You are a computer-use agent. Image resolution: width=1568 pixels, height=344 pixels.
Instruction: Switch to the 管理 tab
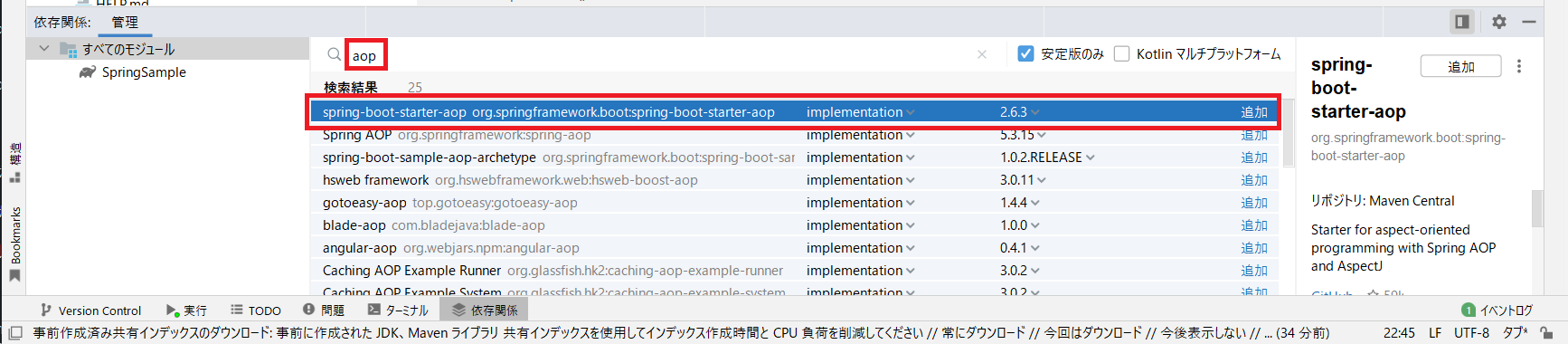[125, 22]
